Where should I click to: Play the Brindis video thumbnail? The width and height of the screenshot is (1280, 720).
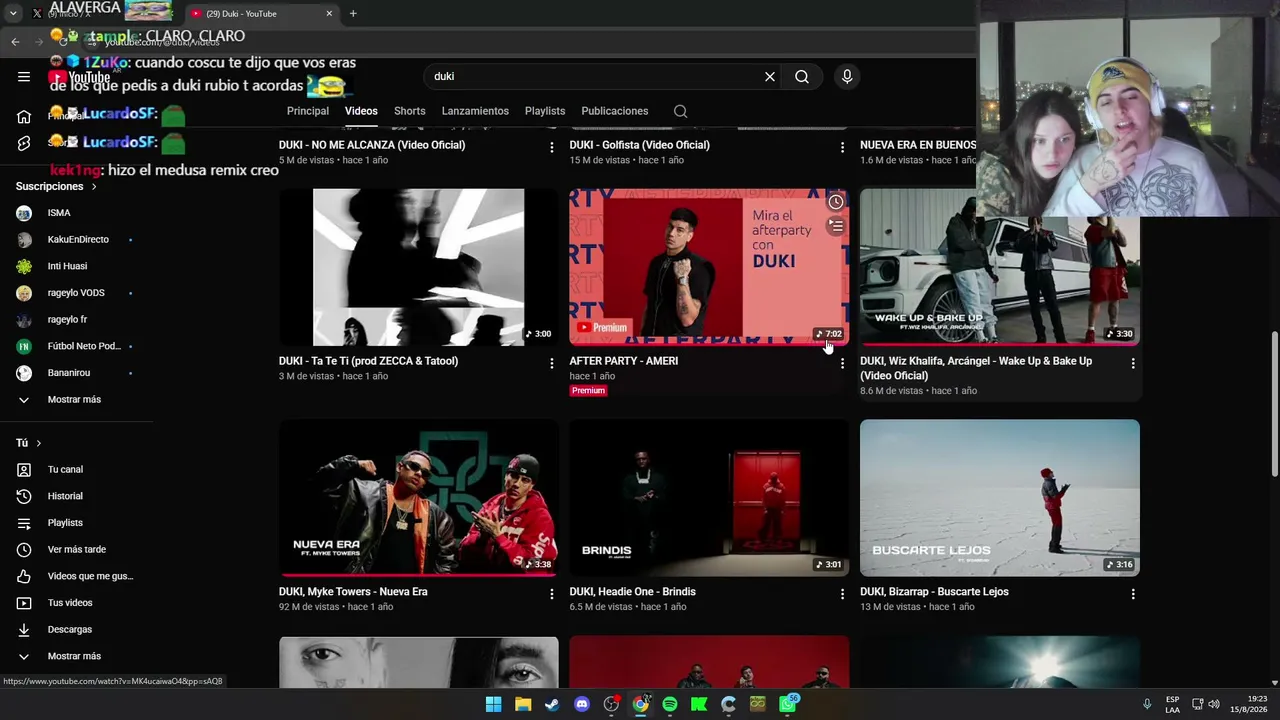coord(709,498)
